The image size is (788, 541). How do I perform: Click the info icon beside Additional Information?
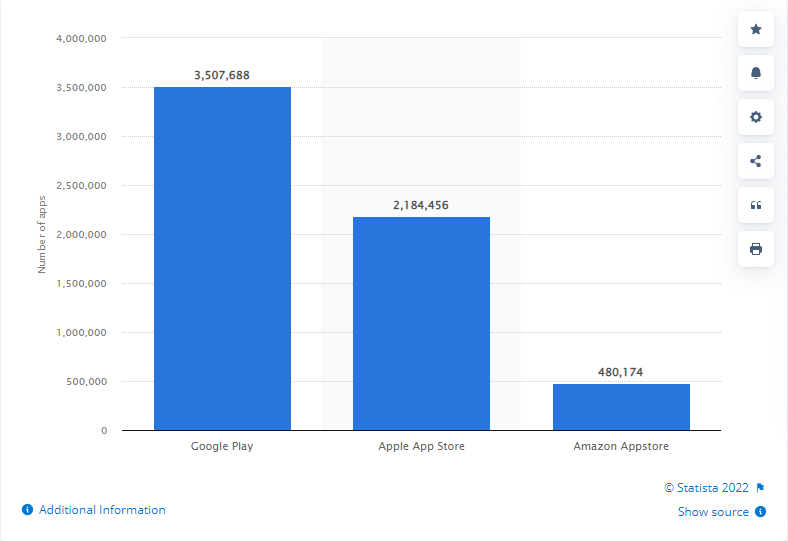pos(28,510)
